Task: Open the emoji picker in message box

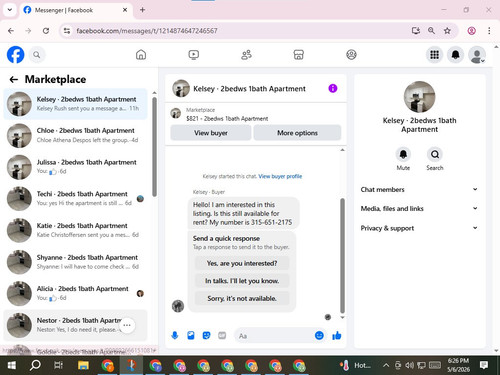Action: click(x=319, y=335)
